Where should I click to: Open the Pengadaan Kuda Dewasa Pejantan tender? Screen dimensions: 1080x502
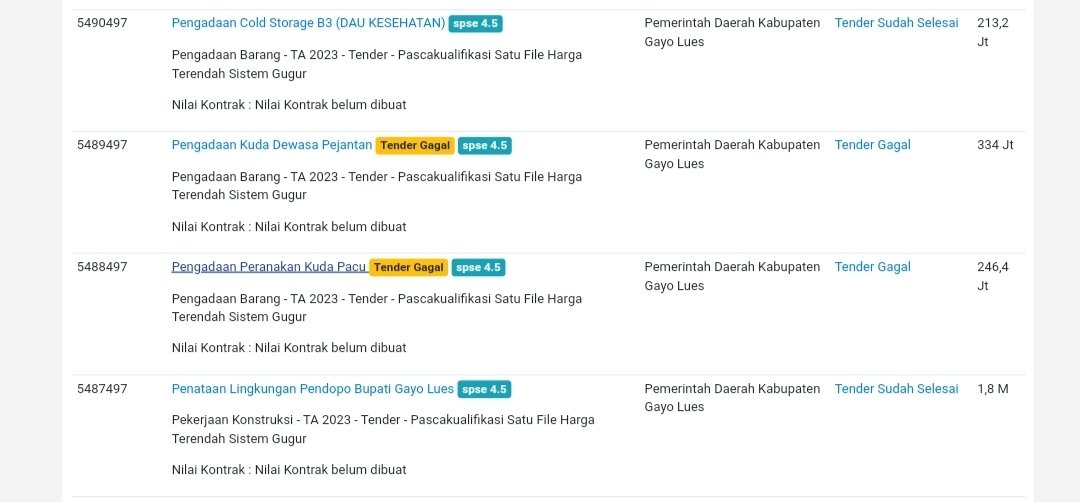tap(272, 145)
